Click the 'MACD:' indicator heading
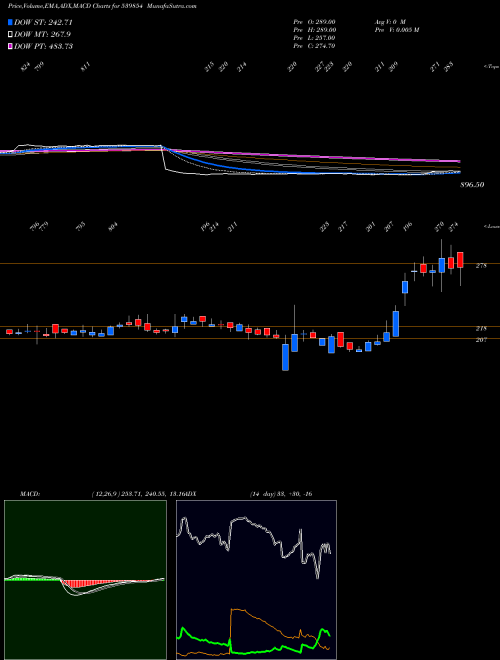Image resolution: width=500 pixels, height=660 pixels. click(30, 494)
